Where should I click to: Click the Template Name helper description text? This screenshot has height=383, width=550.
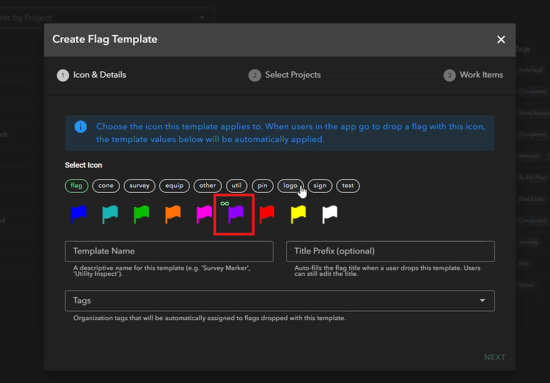(162, 271)
